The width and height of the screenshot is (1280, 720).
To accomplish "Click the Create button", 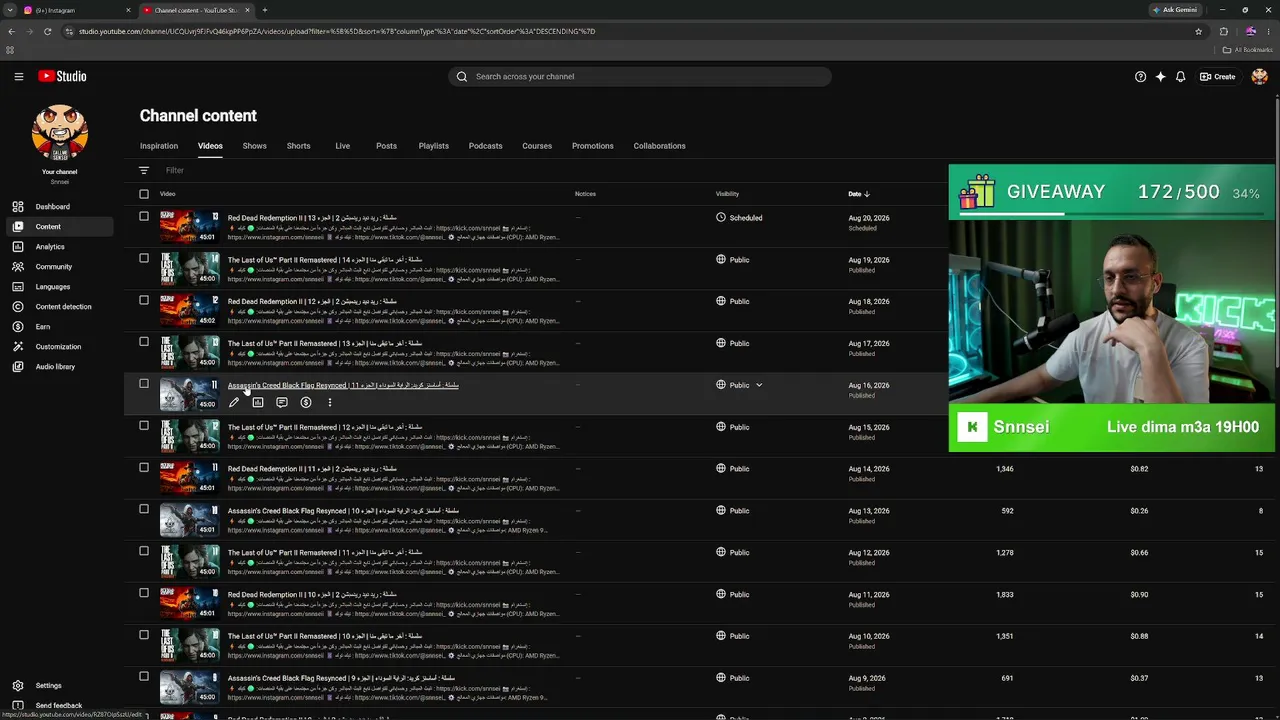I will 1218,76.
